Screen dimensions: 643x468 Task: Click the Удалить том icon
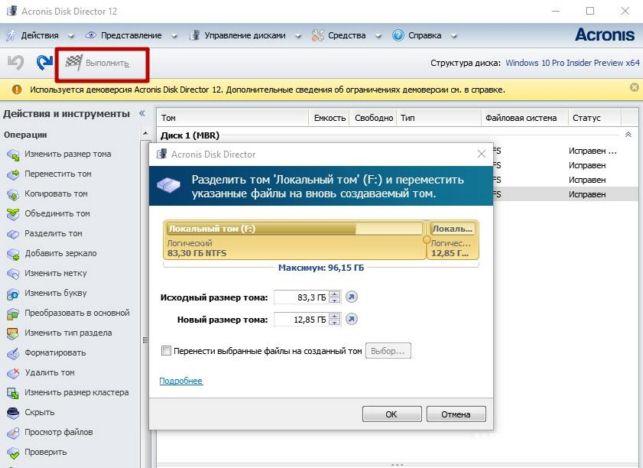tap(13, 373)
